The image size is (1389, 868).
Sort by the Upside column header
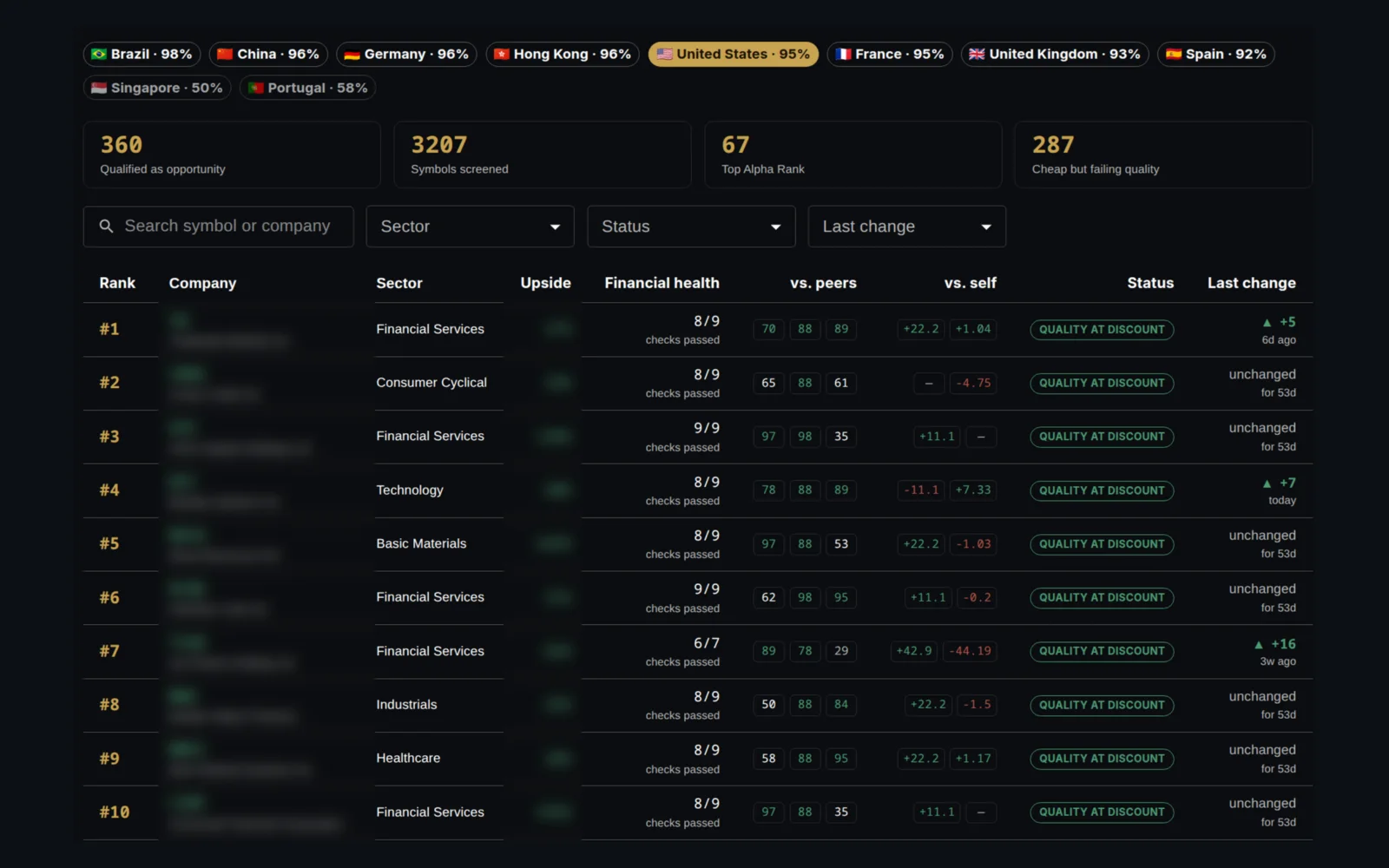pos(545,283)
